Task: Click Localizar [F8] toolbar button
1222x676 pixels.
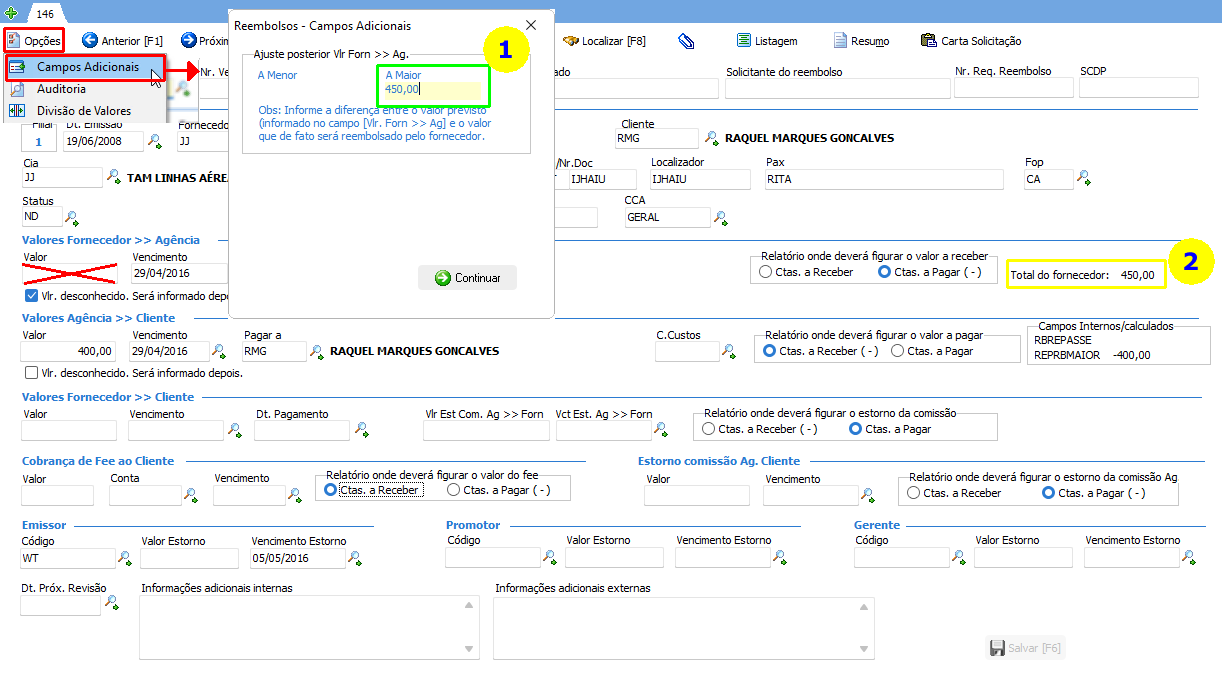Action: [x=604, y=41]
